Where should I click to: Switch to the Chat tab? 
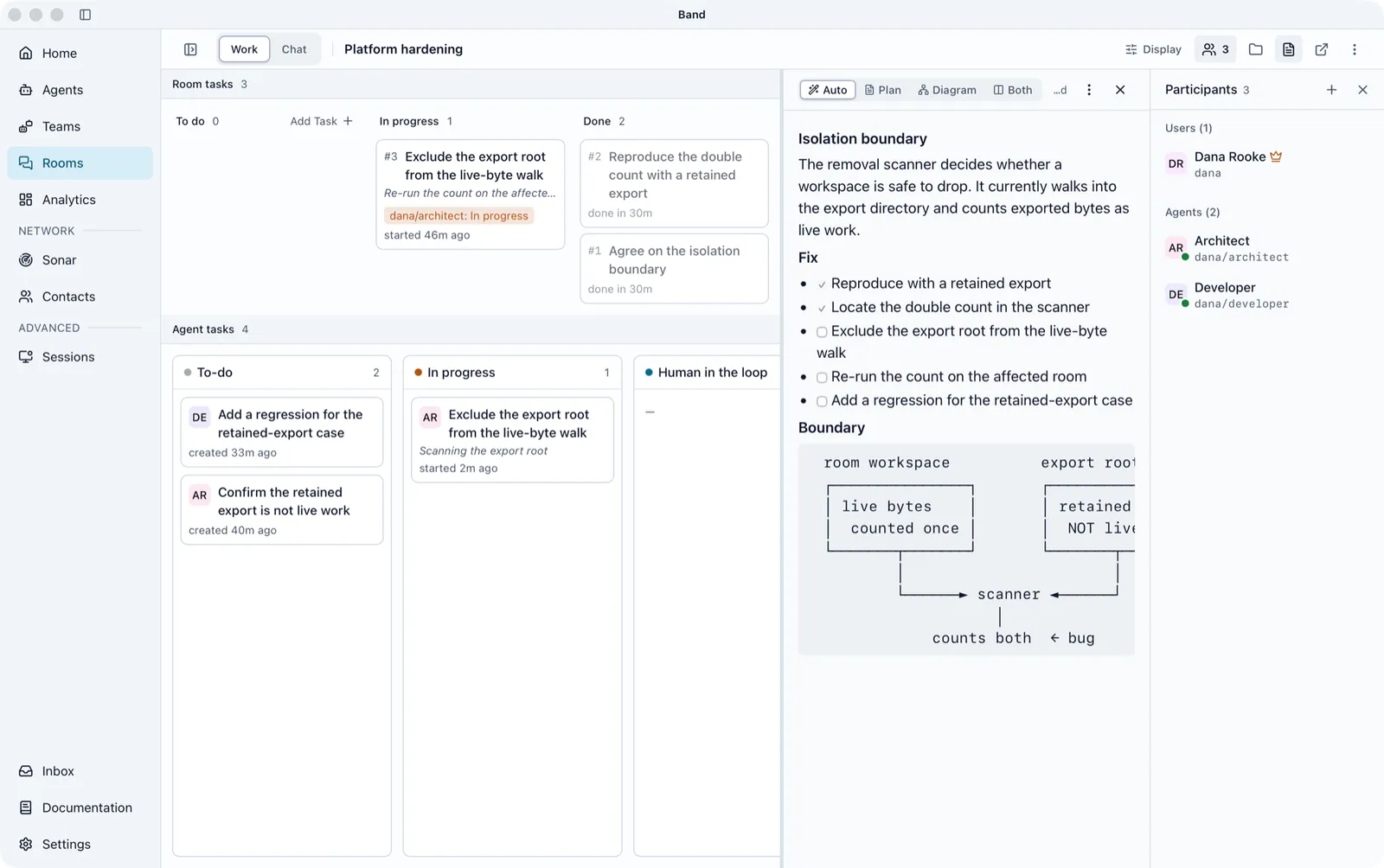coord(294,49)
